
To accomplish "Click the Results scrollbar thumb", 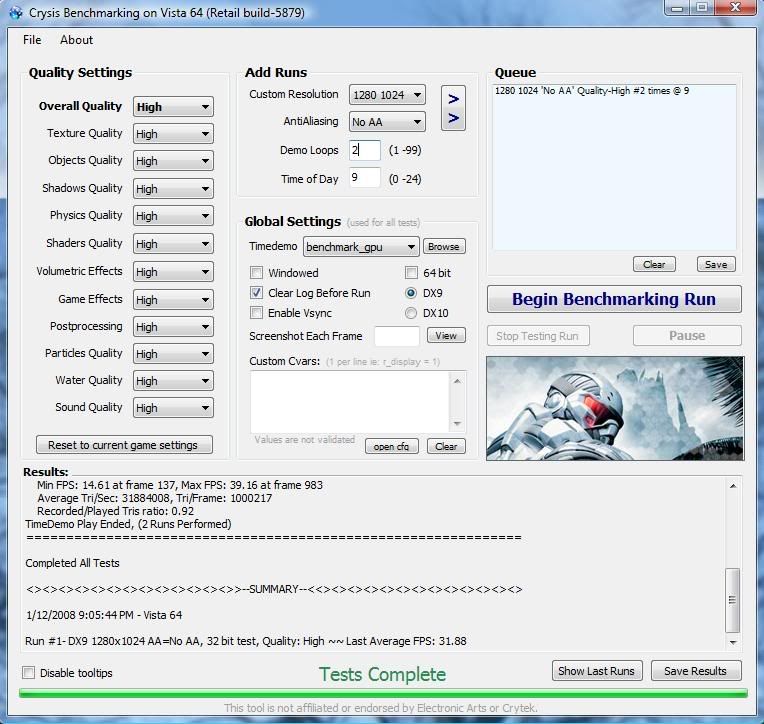I will click(x=732, y=600).
